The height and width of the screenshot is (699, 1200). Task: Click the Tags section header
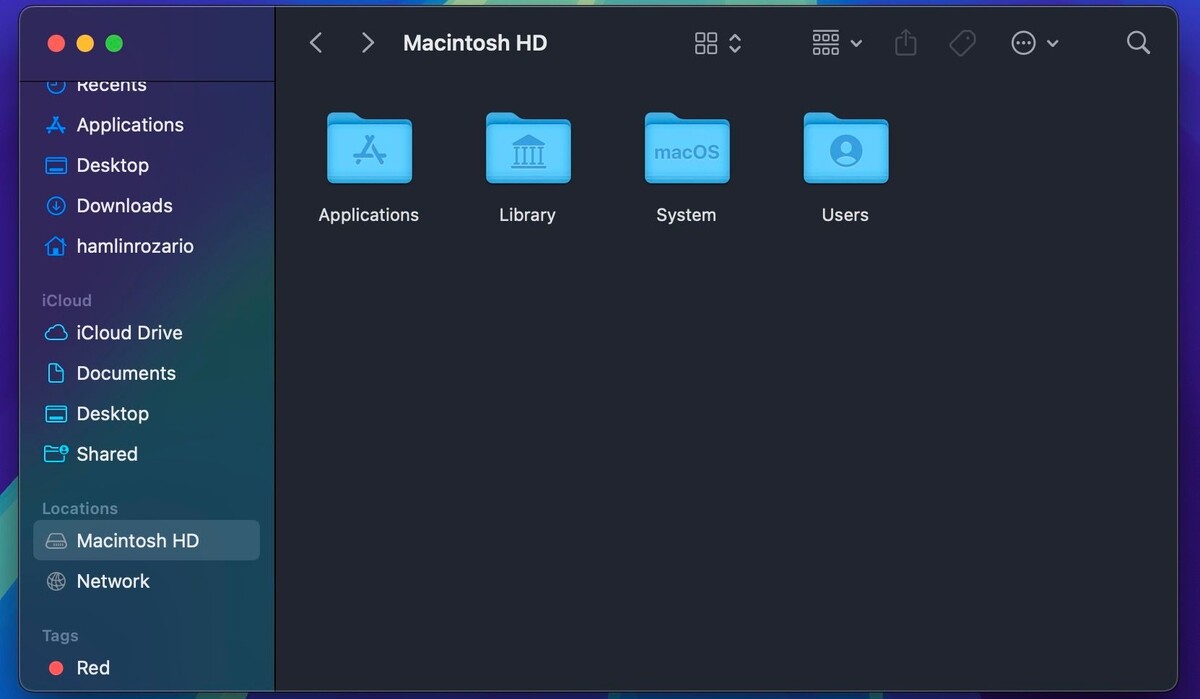(x=60, y=635)
